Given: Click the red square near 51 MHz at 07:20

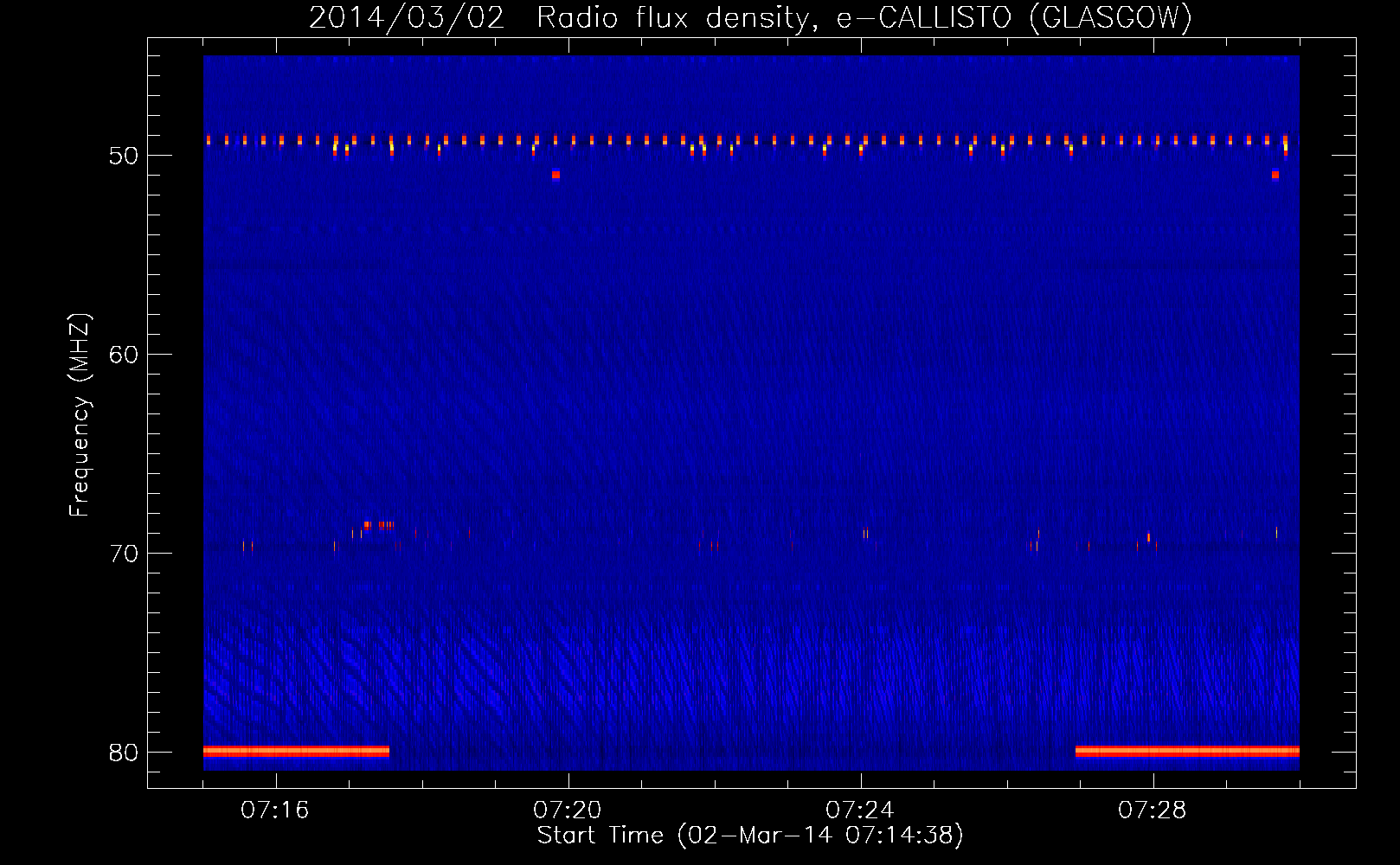Looking at the screenshot, I should click(x=556, y=175).
